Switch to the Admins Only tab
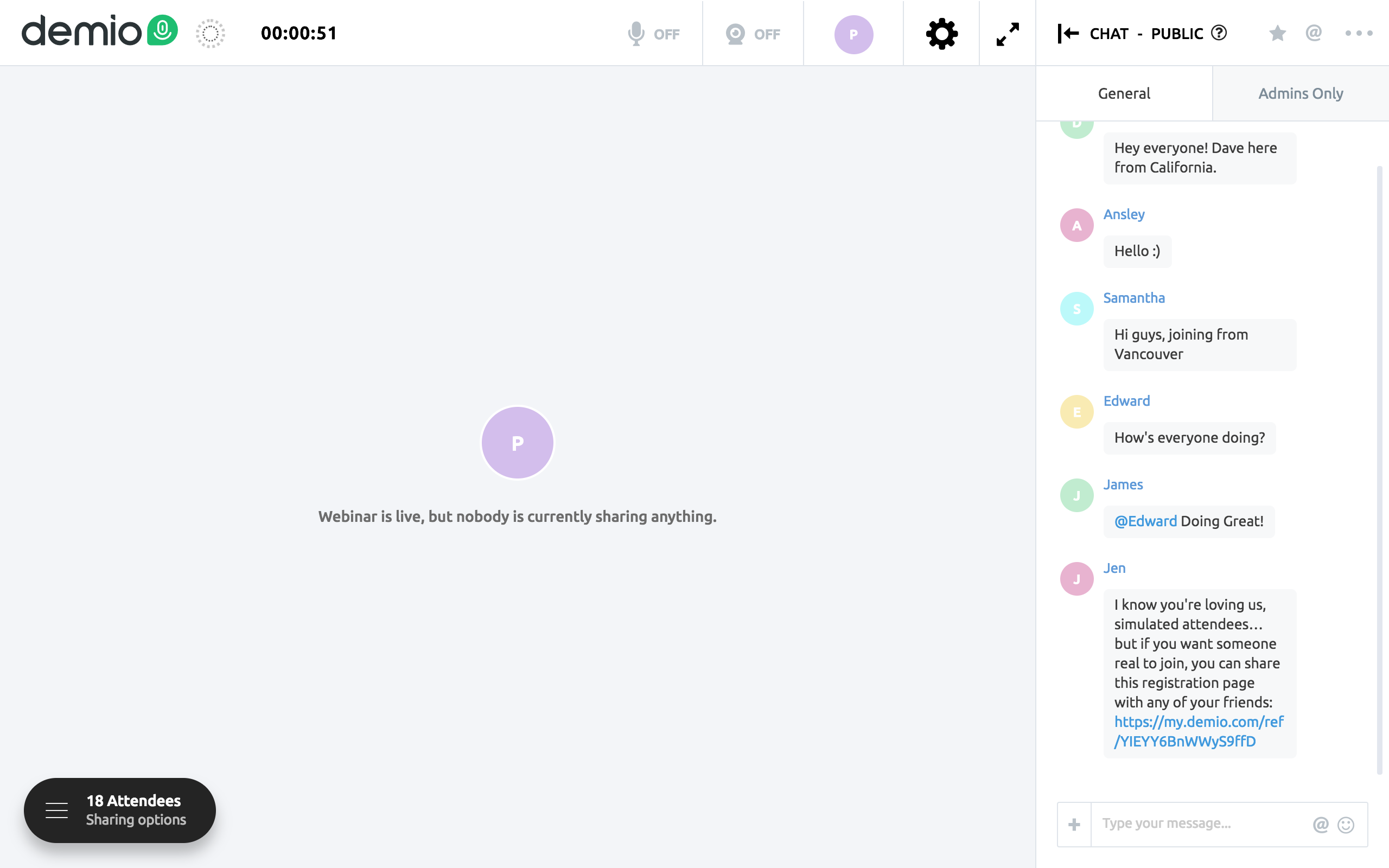Image resolution: width=1389 pixels, height=868 pixels. (x=1301, y=93)
